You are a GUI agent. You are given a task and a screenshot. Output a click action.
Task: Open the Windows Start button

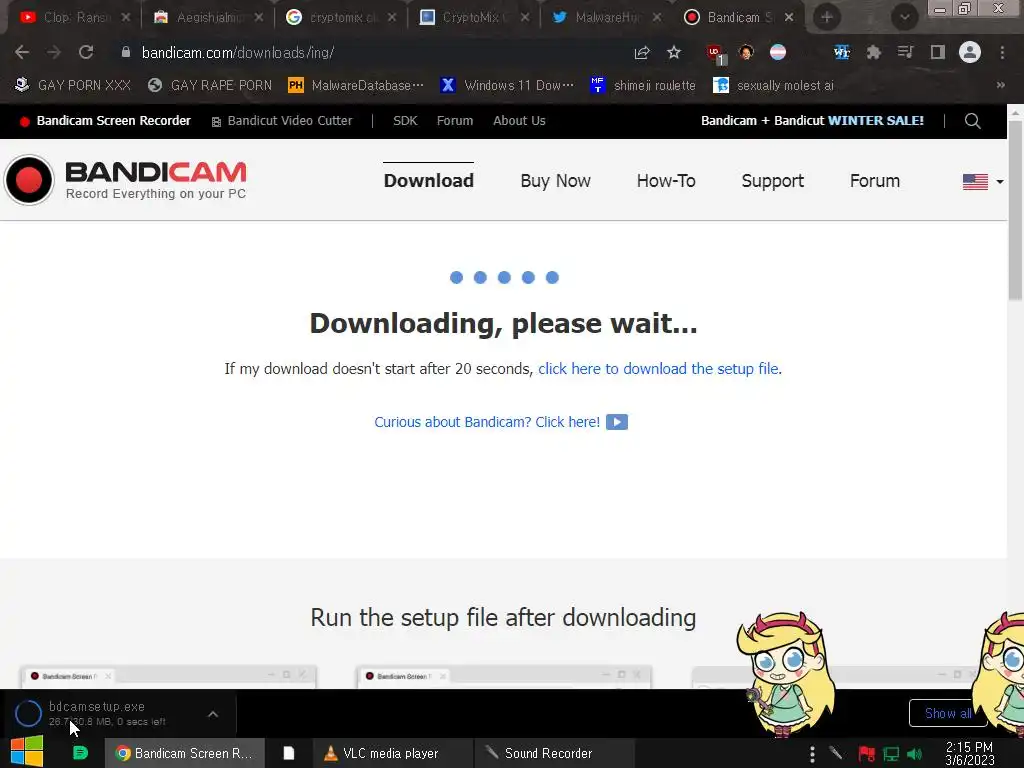27,752
